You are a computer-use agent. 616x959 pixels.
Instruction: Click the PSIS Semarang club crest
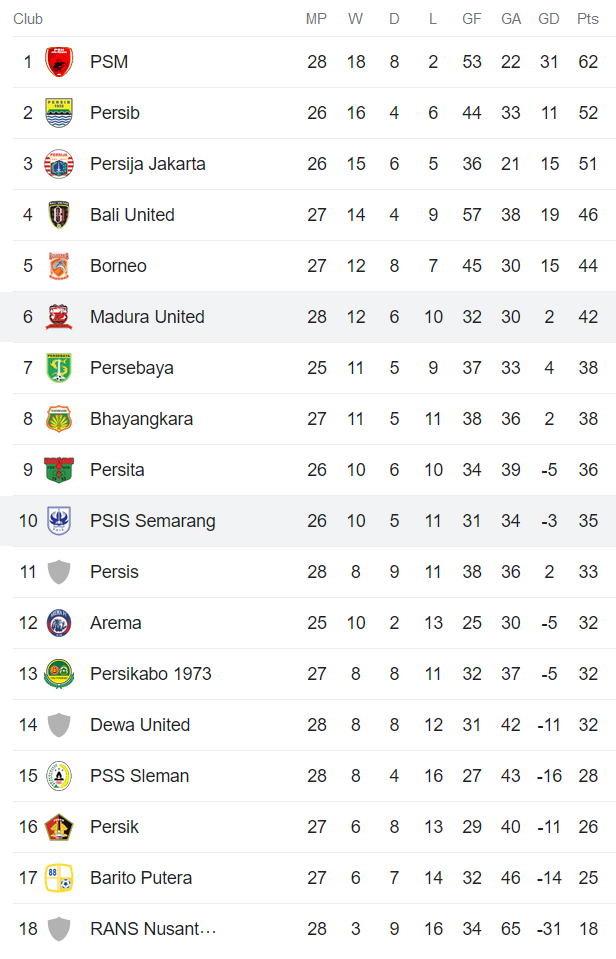[59, 520]
